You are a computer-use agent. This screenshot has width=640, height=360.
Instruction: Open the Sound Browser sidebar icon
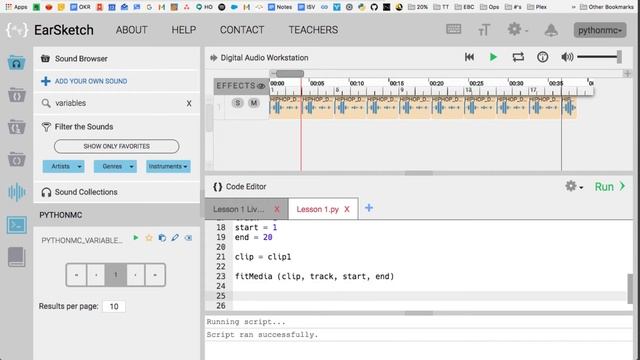click(16, 62)
